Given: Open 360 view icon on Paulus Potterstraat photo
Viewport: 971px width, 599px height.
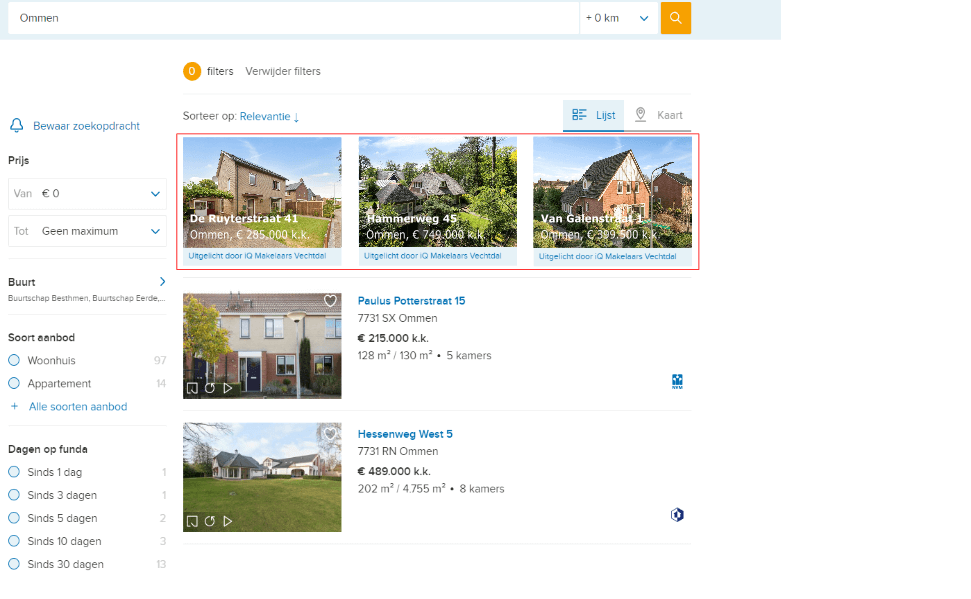Looking at the screenshot, I should pyautogui.click(x=210, y=388).
